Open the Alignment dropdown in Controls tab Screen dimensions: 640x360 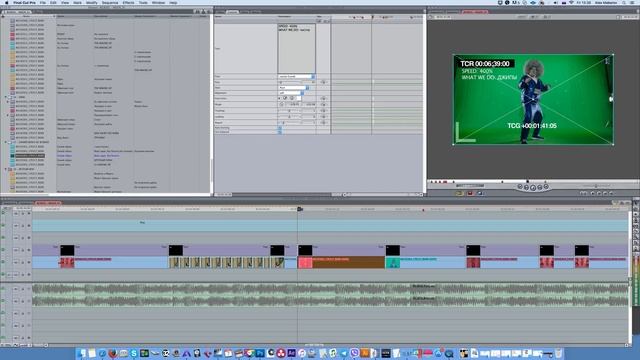[x=291, y=93]
